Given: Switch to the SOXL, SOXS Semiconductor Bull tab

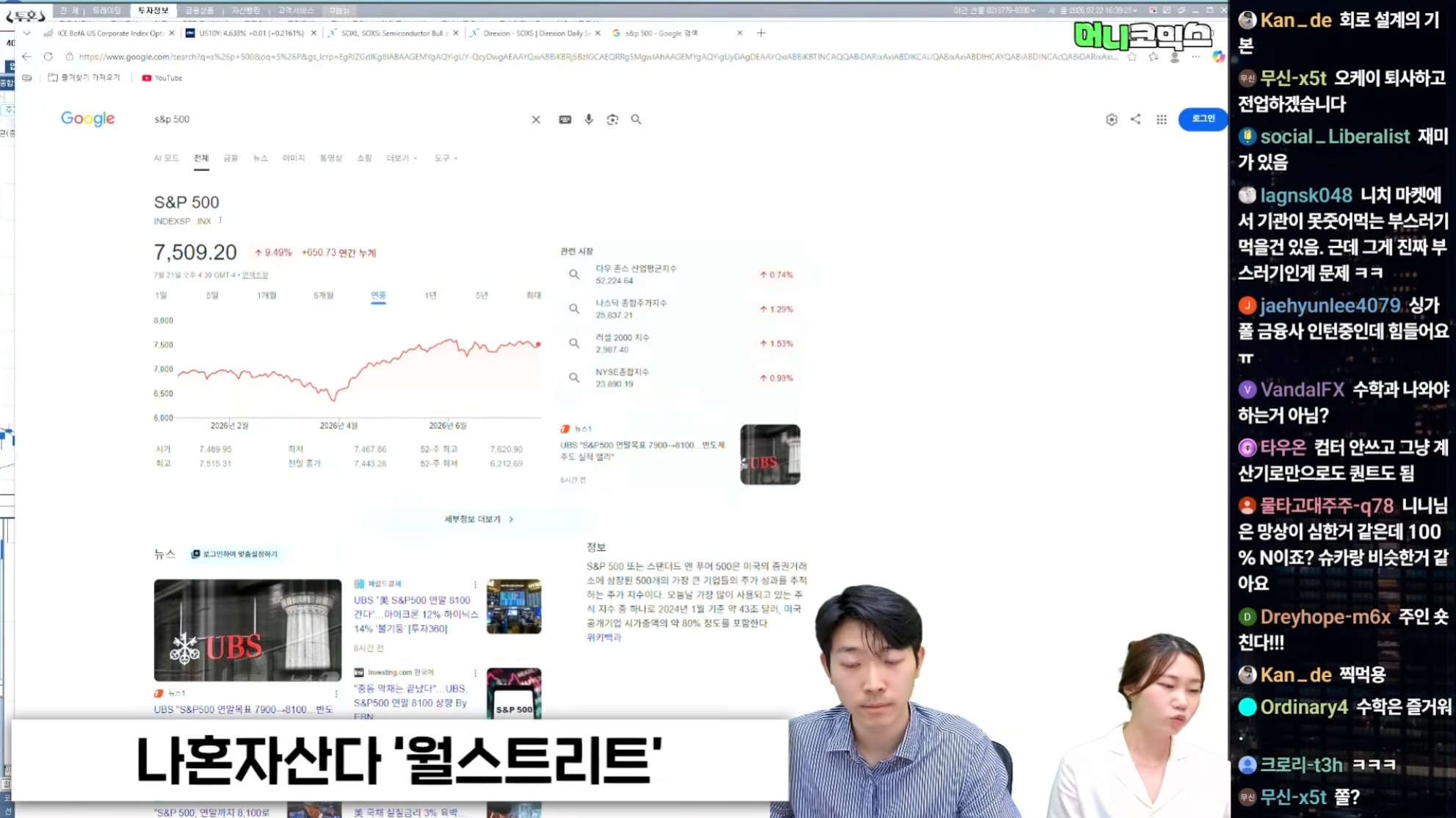Looking at the screenshot, I should tap(394, 33).
